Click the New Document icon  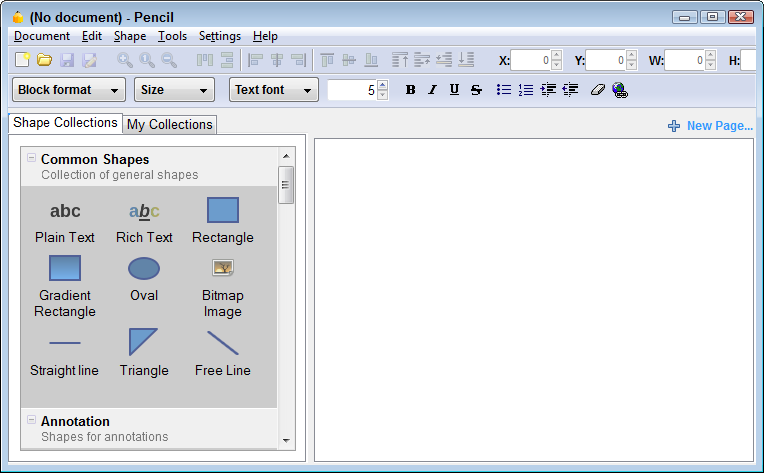[22, 61]
